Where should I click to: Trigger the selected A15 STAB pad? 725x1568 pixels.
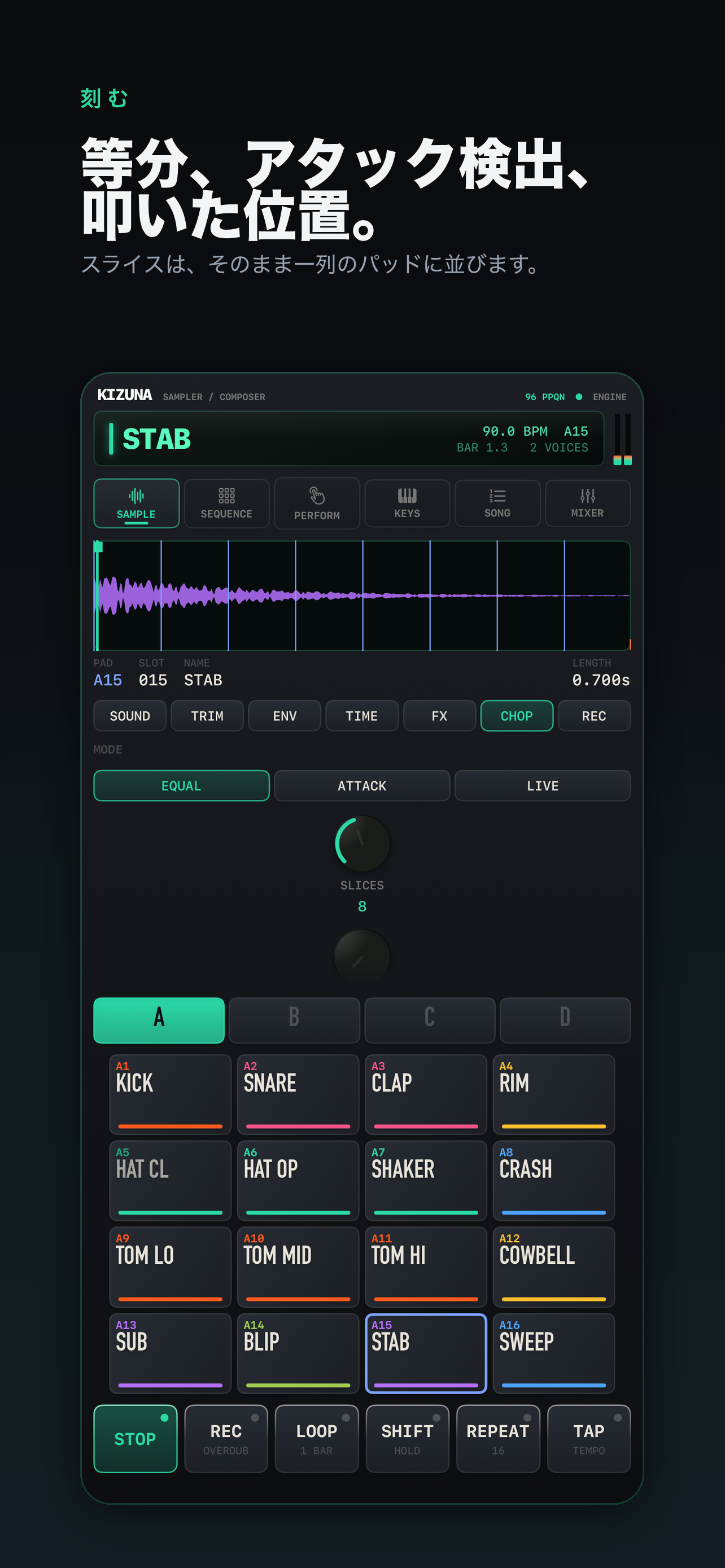pos(426,1354)
